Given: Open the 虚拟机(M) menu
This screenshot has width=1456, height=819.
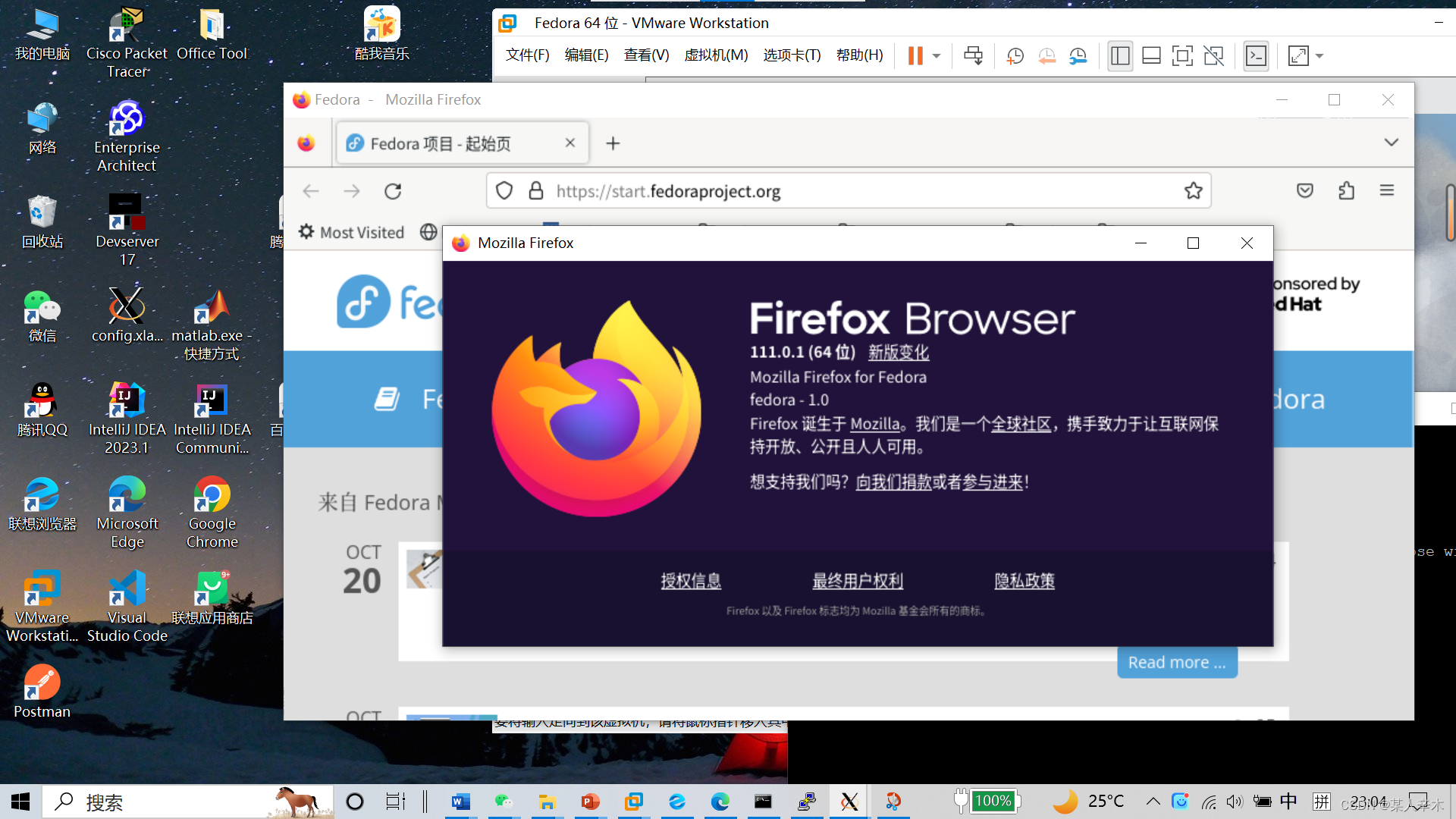Looking at the screenshot, I should [x=715, y=55].
